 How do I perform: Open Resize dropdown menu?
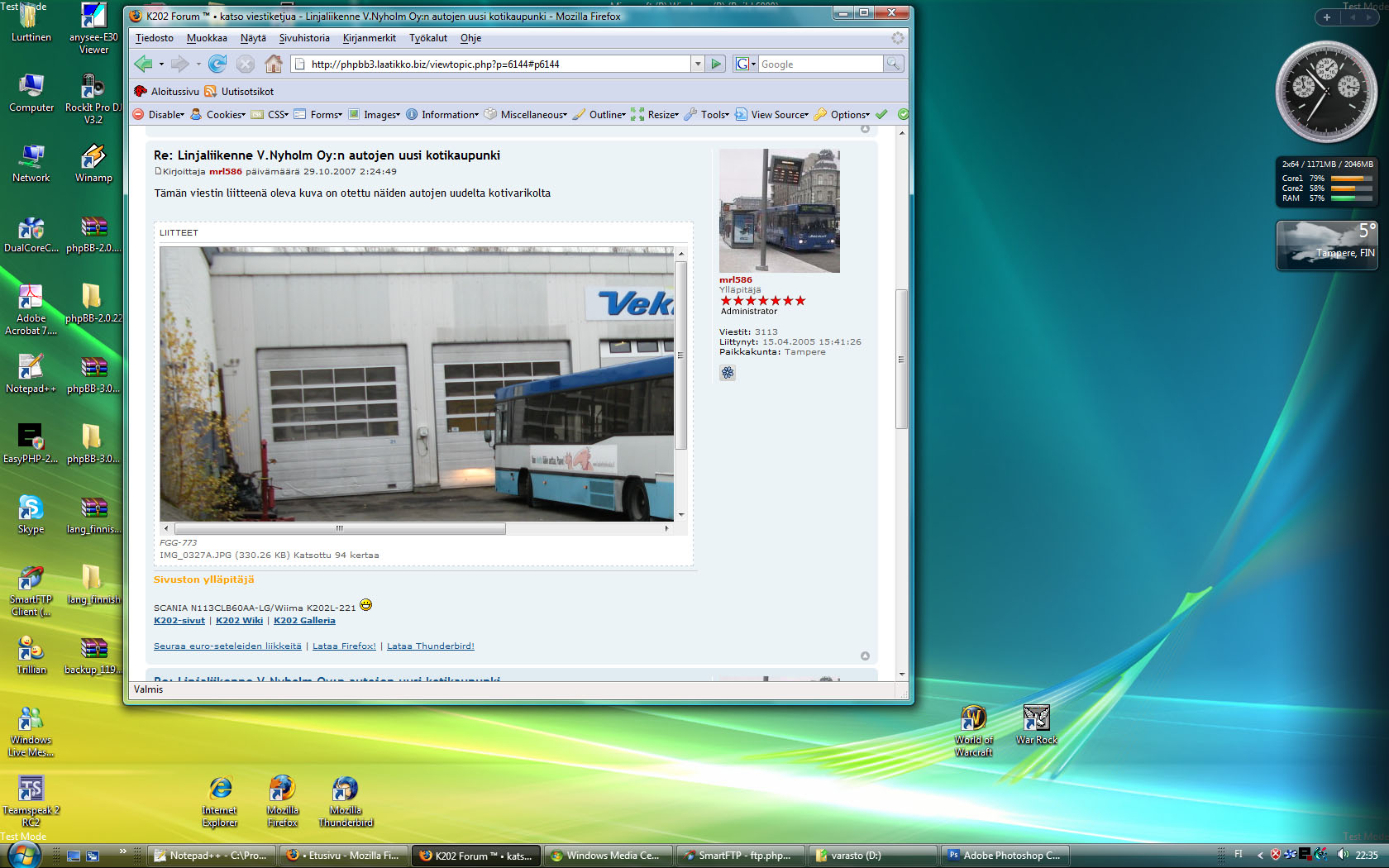click(655, 115)
